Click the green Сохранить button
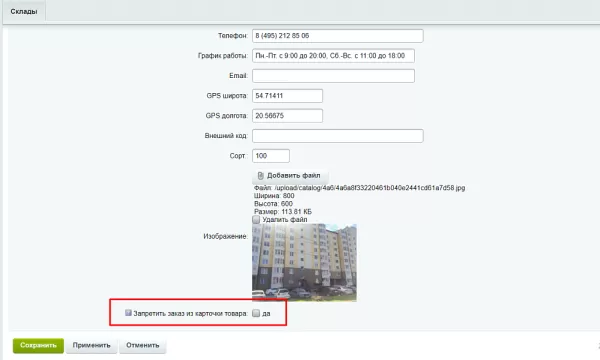Viewport: 600px width, 360px height. tap(38, 345)
